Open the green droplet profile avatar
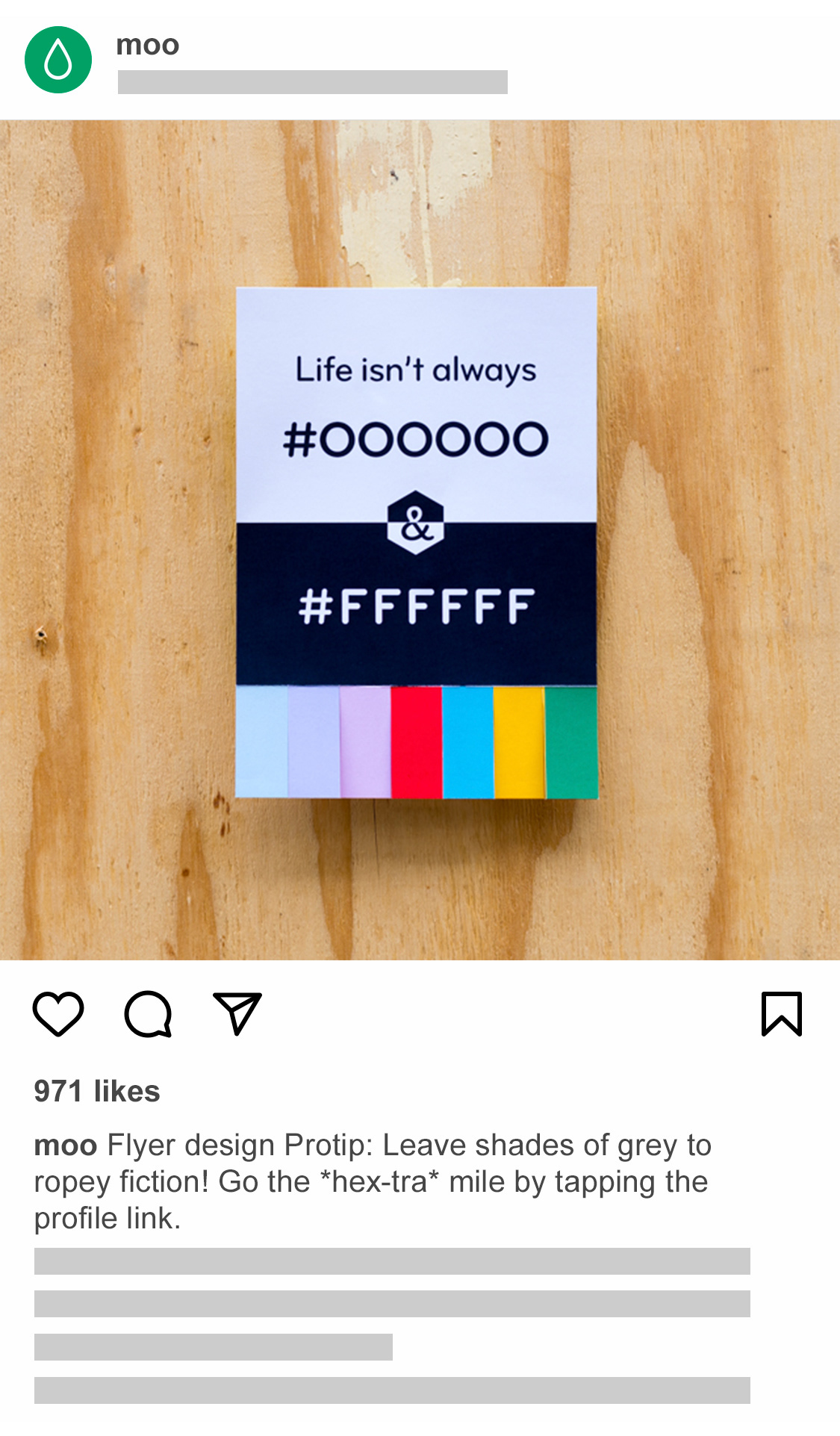The height and width of the screenshot is (1436, 840). [x=58, y=60]
